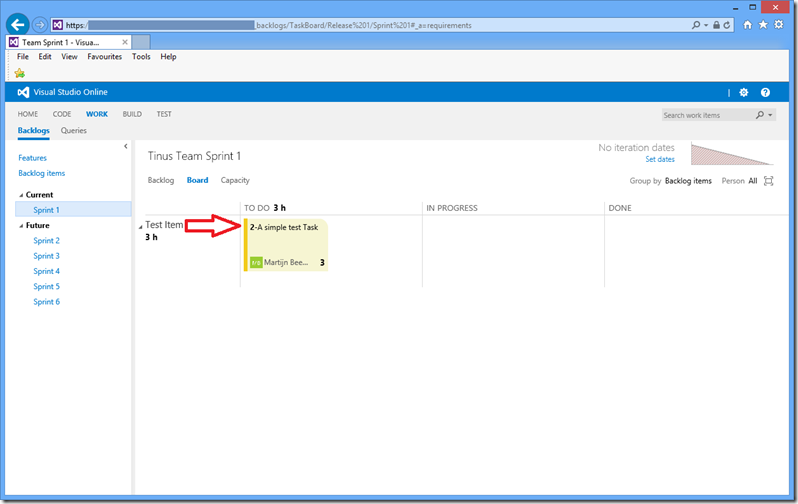
Task: Open the File menu
Action: point(23,57)
